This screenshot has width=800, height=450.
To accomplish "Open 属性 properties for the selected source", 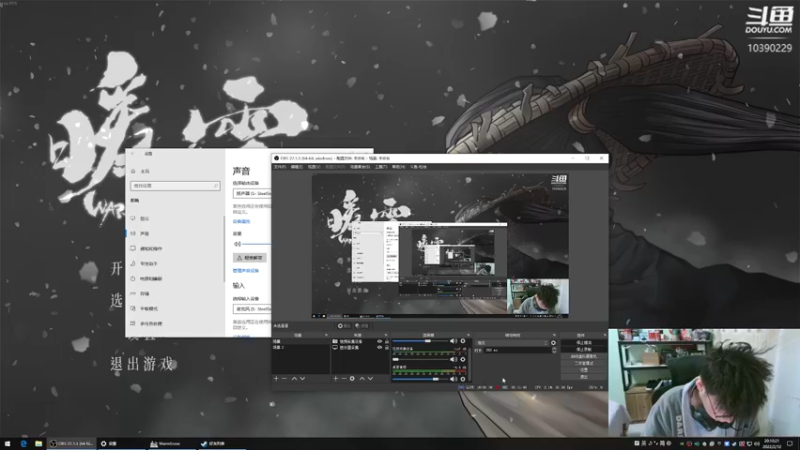I will tap(344, 326).
